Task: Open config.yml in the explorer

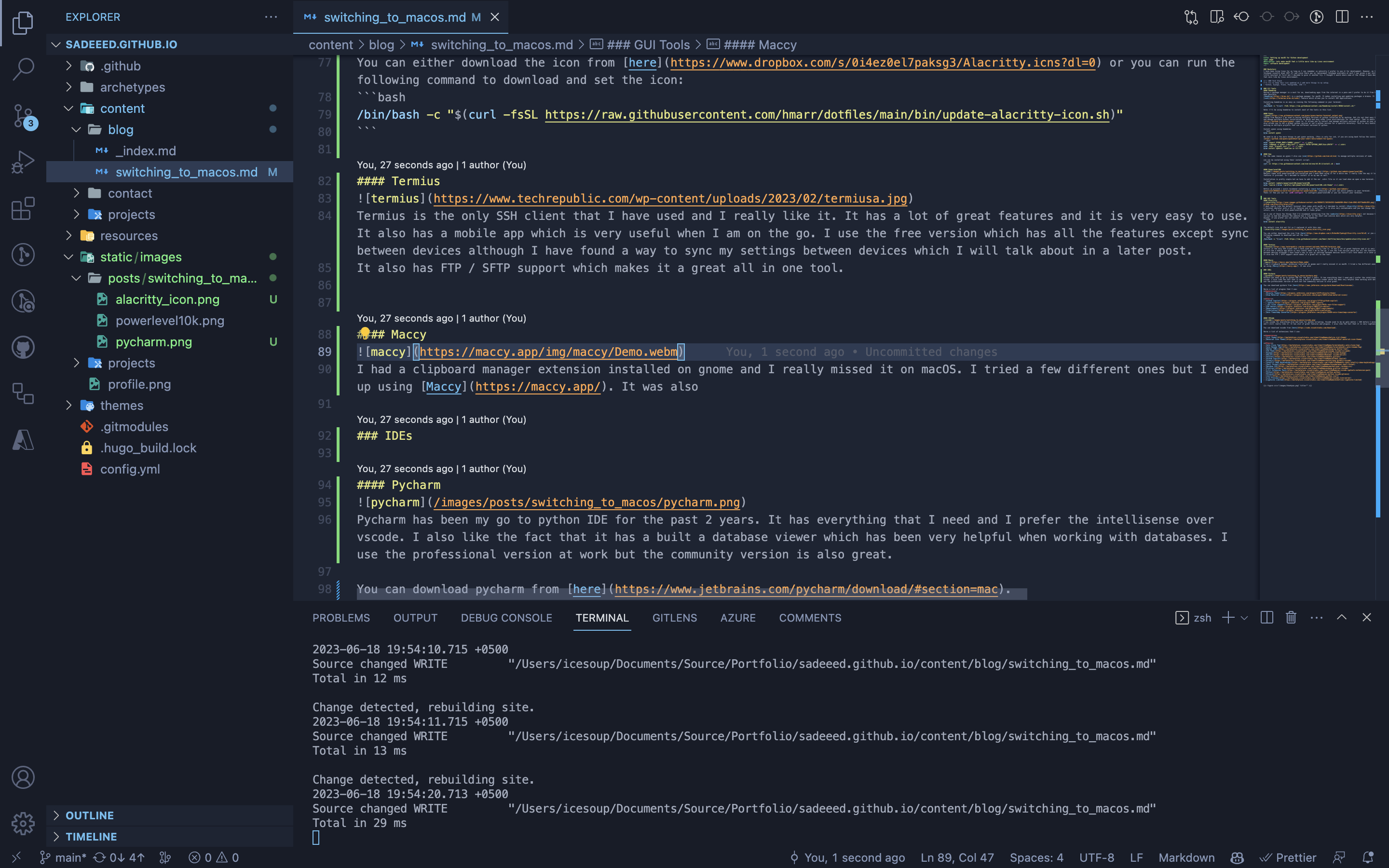Action: click(169, 470)
